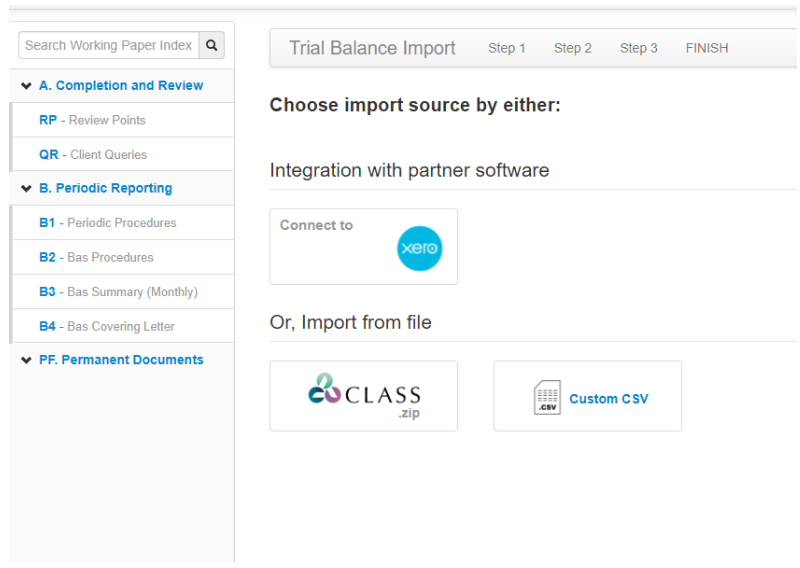The image size is (800, 568).
Task: Click the CLASS .zip logo
Action: click(x=364, y=394)
